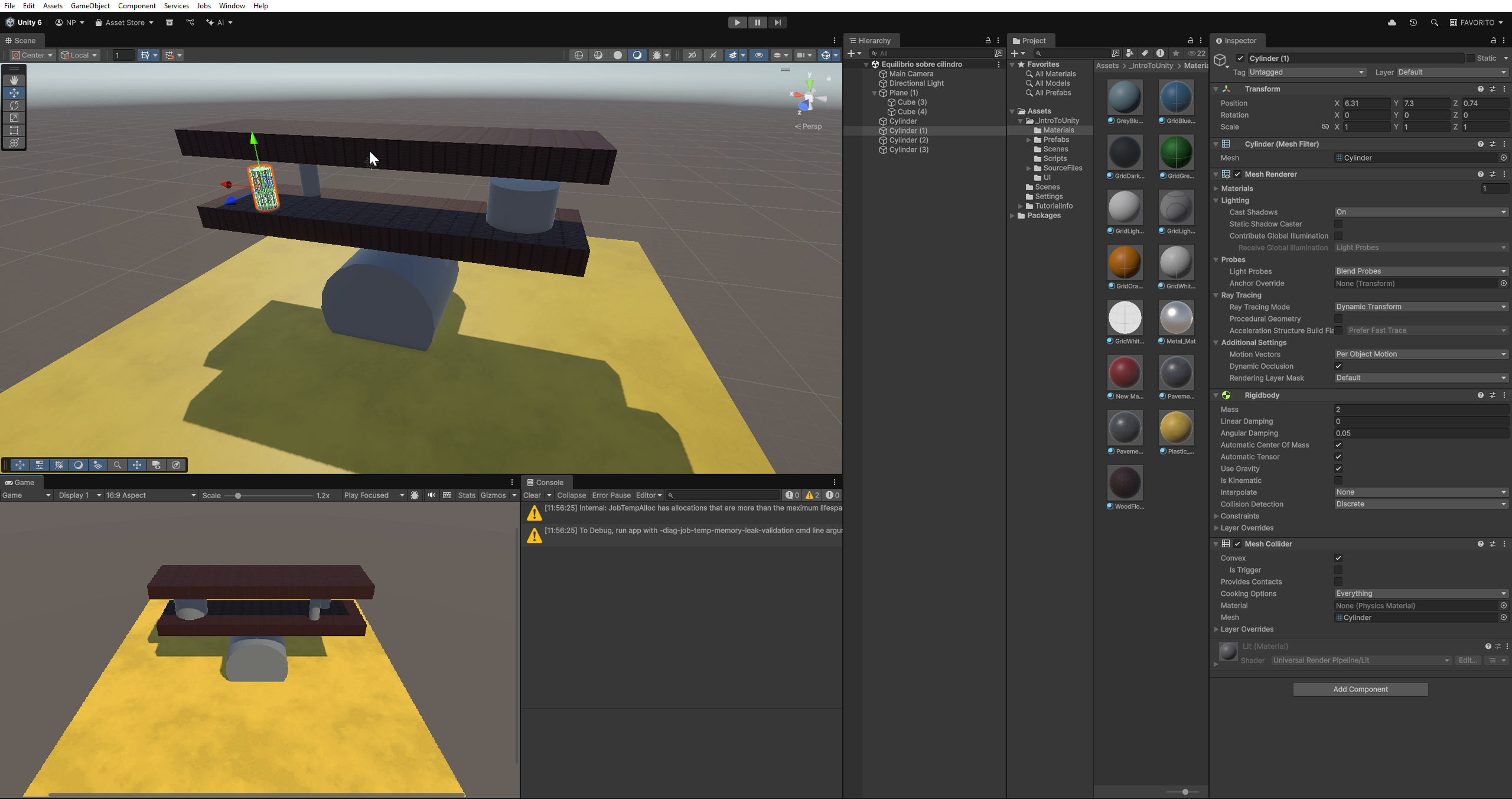
Task: Open the Undo History icon
Action: click(x=1413, y=22)
